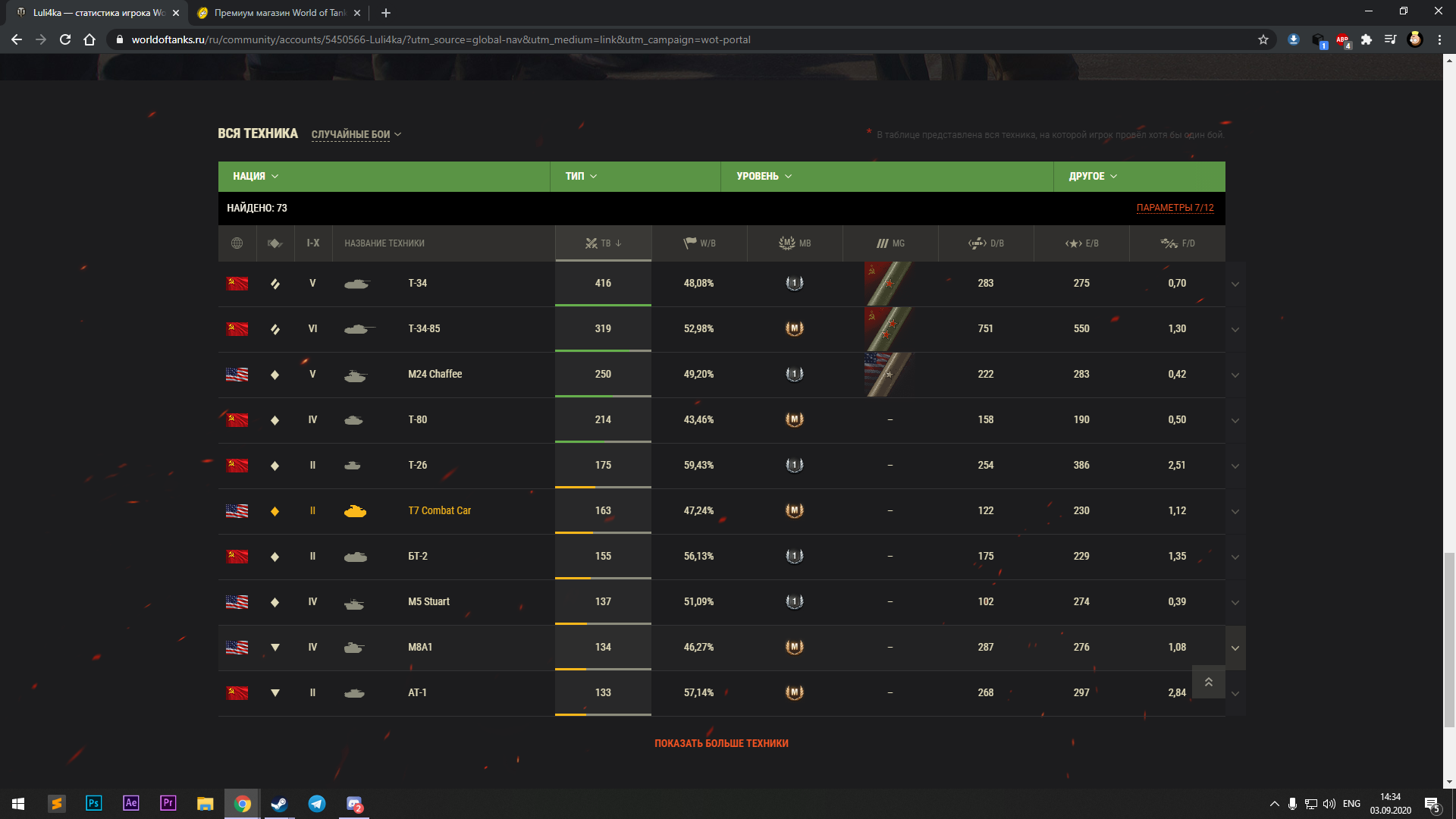Open Chrome three-dot menu
This screenshot has height=819, width=1456.
point(1439,39)
